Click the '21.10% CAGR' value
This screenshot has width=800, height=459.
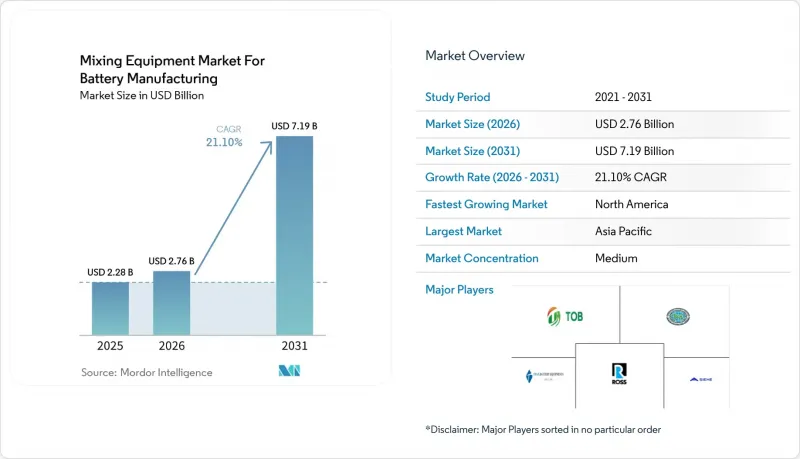(x=631, y=177)
